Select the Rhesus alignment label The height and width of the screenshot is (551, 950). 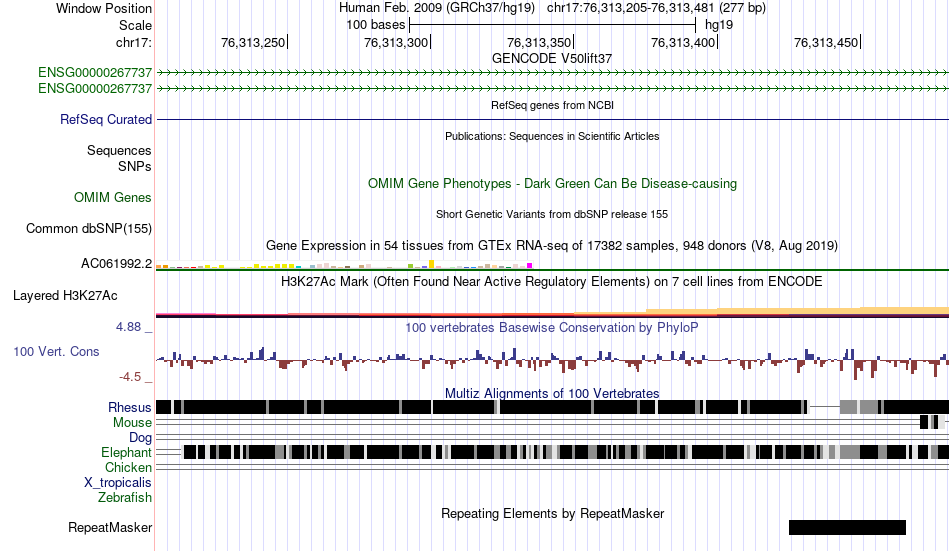click(130, 407)
